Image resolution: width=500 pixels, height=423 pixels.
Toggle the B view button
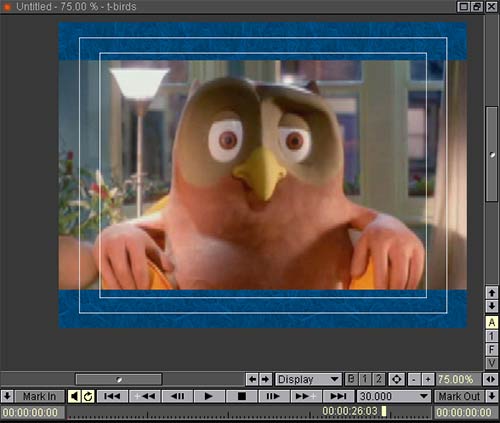click(x=351, y=379)
